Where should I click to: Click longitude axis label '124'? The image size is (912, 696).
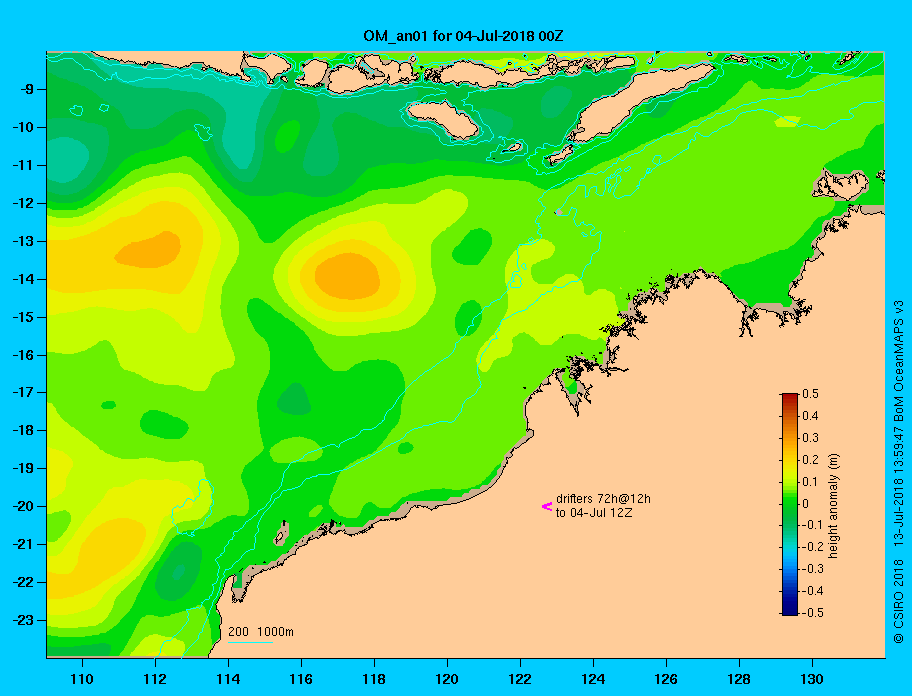pos(593,679)
